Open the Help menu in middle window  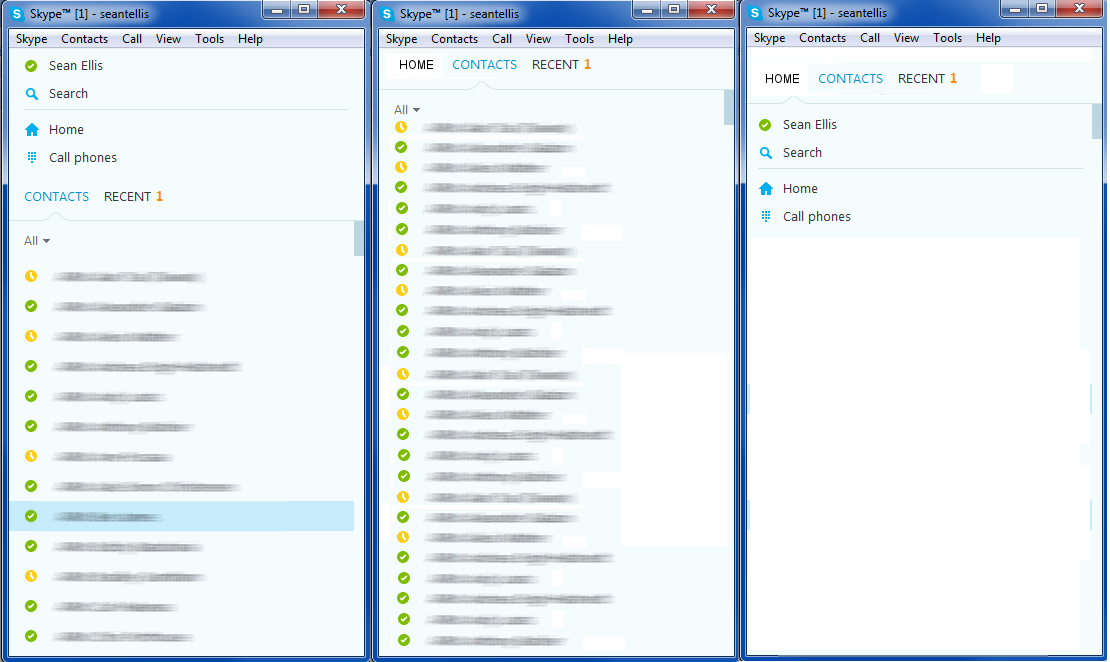click(620, 39)
